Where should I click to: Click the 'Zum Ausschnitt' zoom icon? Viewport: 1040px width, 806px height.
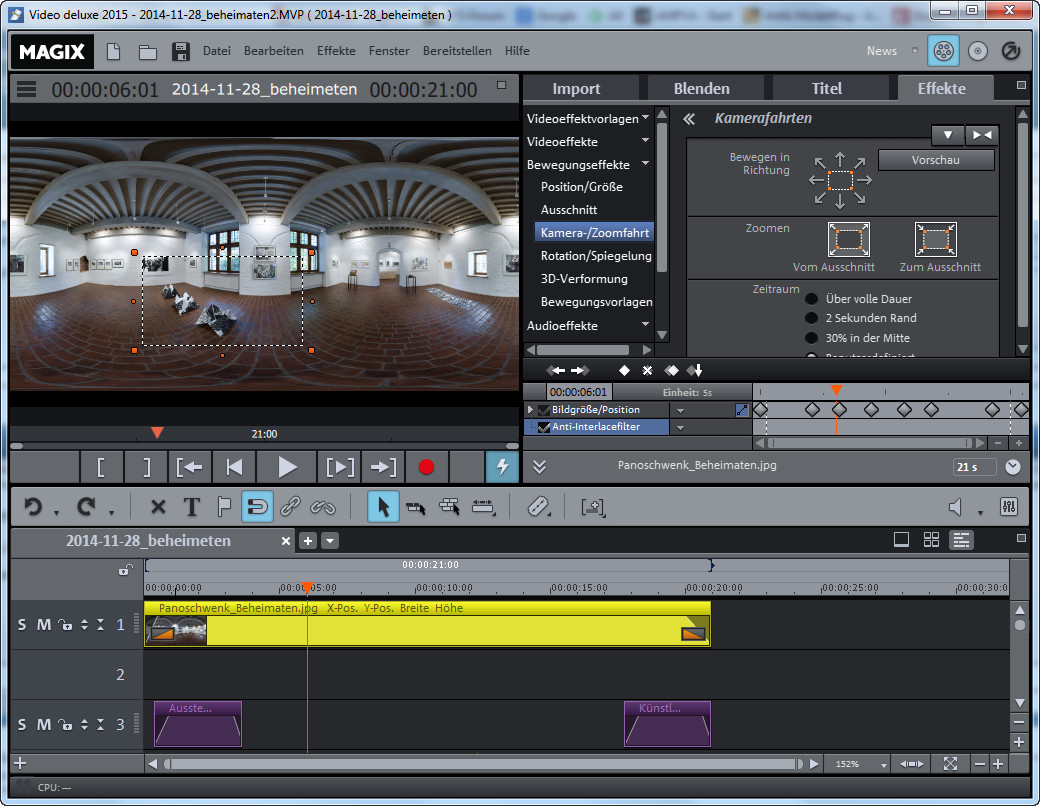point(935,240)
